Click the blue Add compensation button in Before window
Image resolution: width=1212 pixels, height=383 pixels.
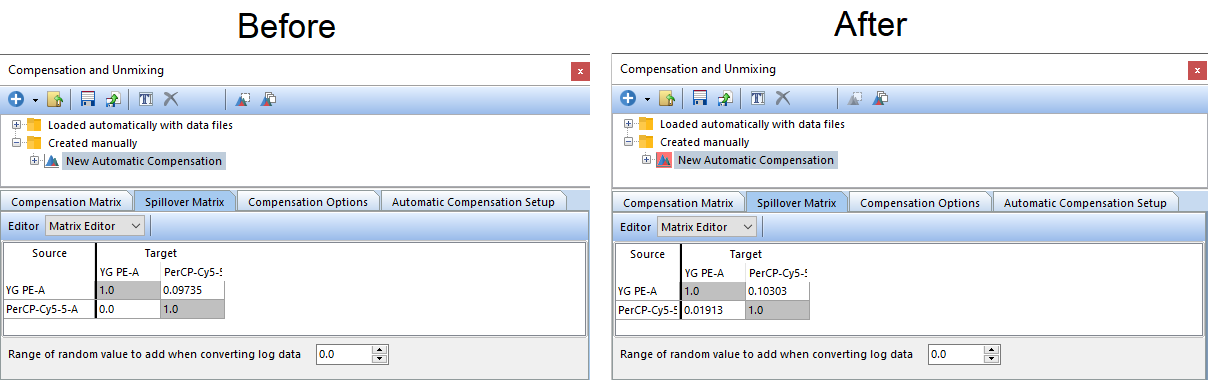point(15,99)
